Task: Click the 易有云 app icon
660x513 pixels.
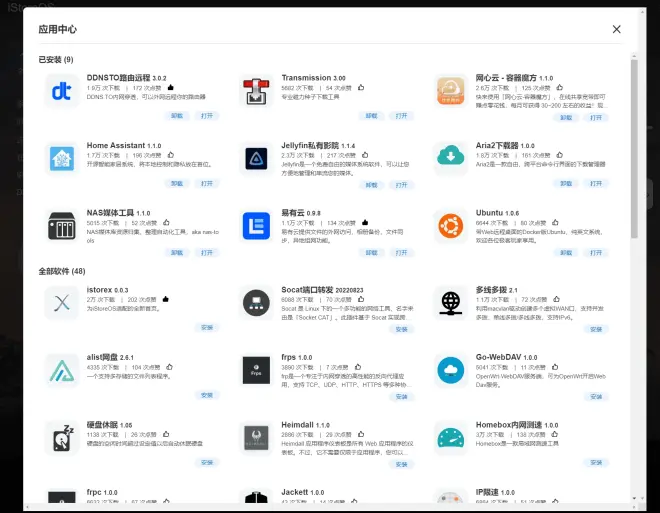Action: pos(256,226)
